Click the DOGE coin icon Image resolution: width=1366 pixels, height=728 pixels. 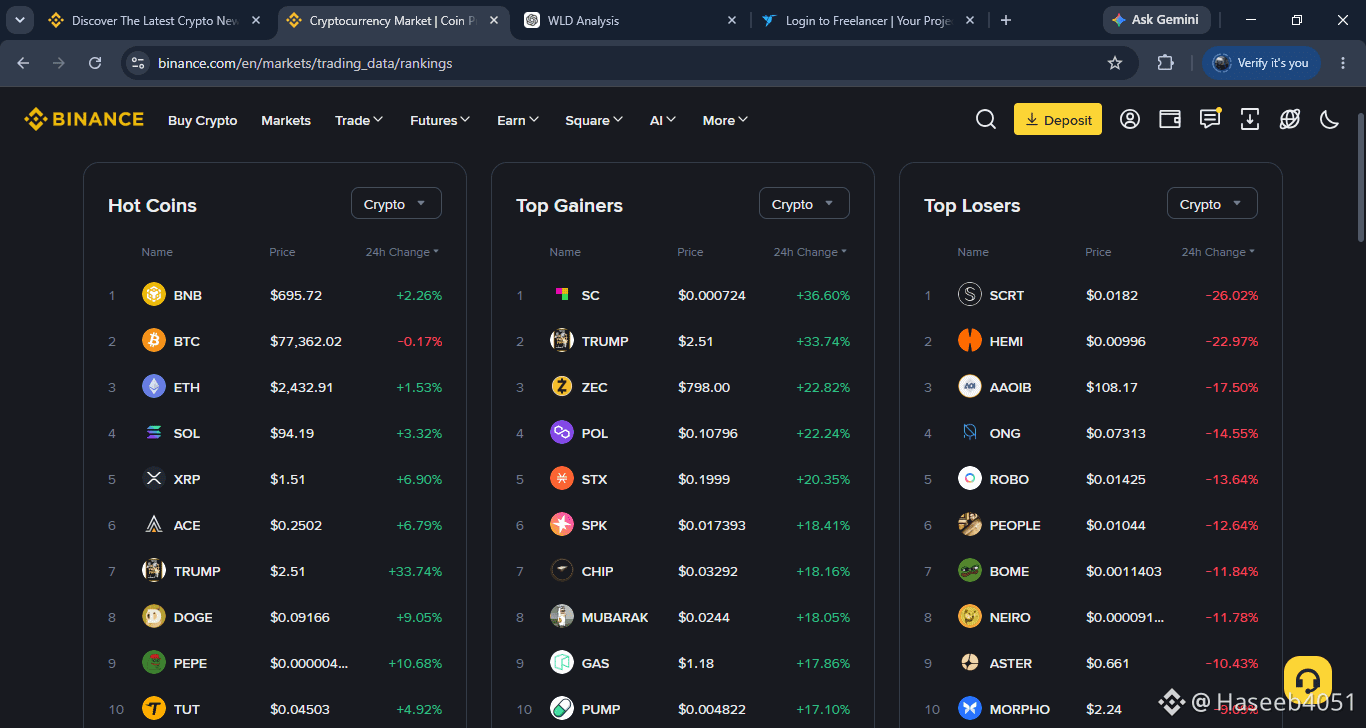[154, 617]
